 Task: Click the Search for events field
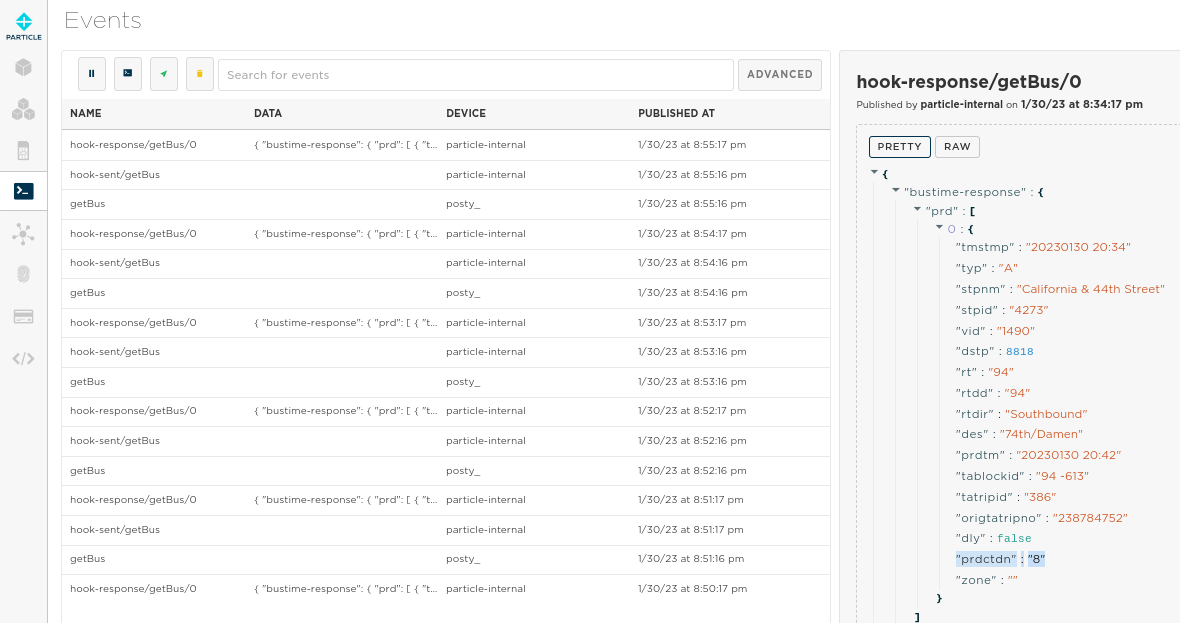pyautogui.click(x=475, y=75)
